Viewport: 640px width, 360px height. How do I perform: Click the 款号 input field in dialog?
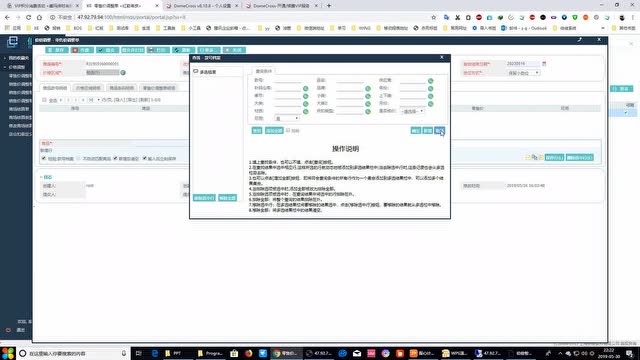[287, 80]
